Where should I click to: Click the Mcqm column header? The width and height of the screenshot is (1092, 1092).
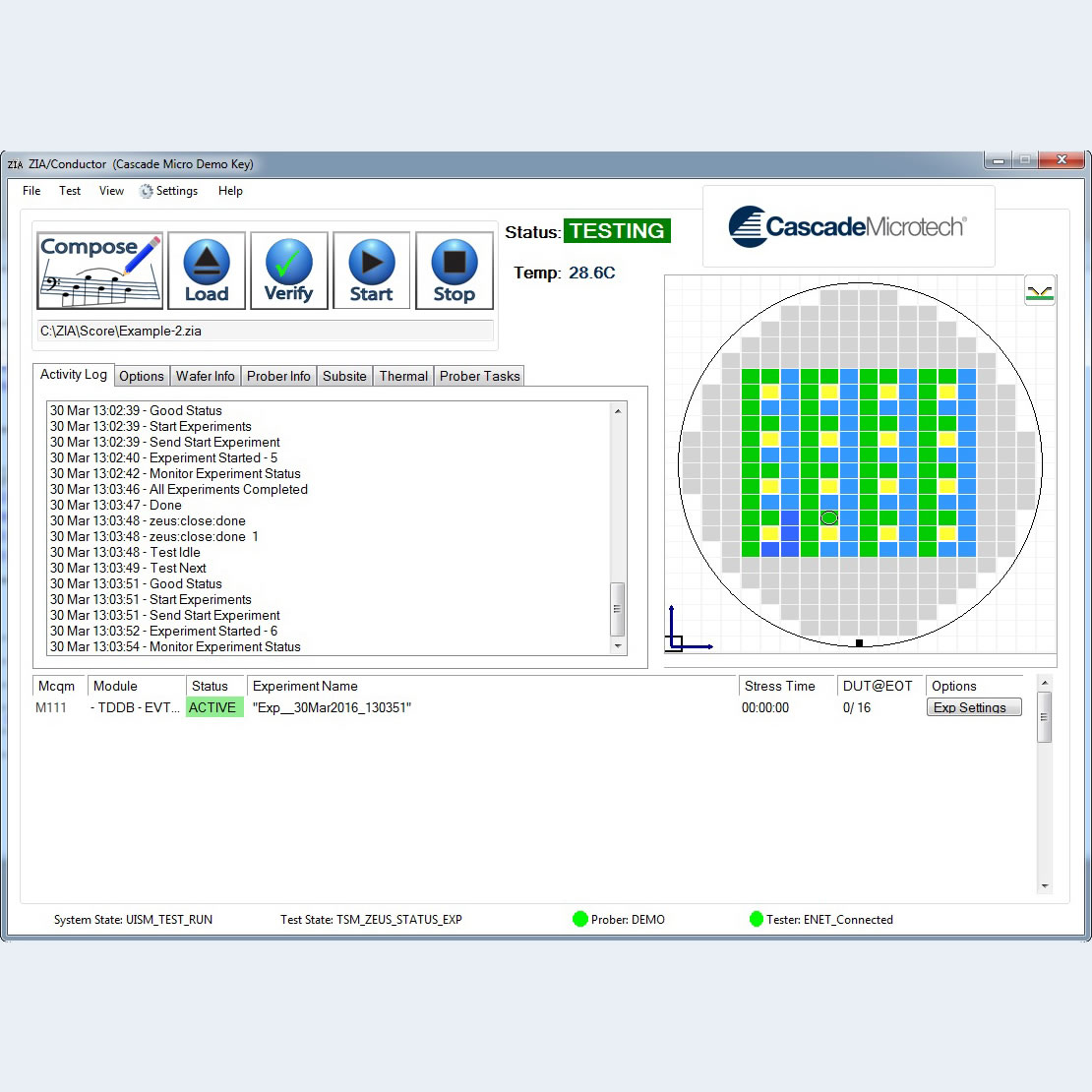58,686
